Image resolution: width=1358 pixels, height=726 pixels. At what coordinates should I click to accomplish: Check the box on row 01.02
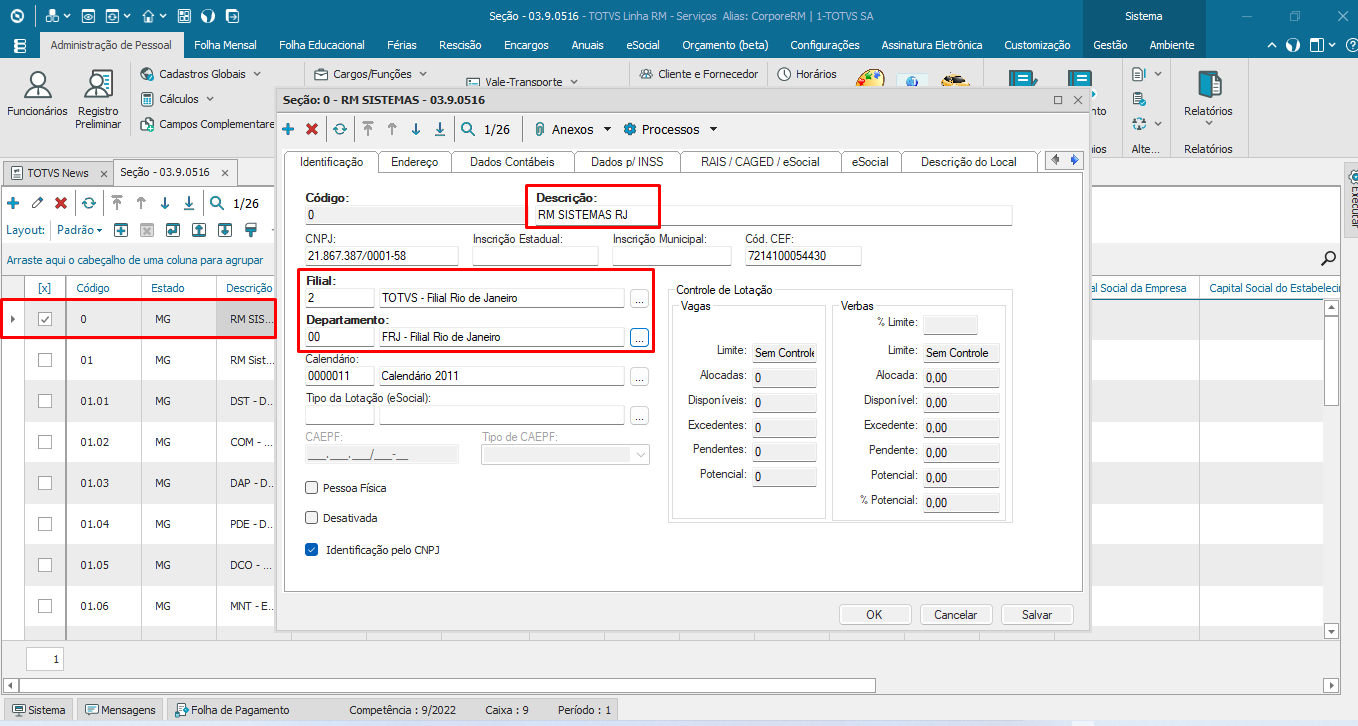pyautogui.click(x=45, y=442)
